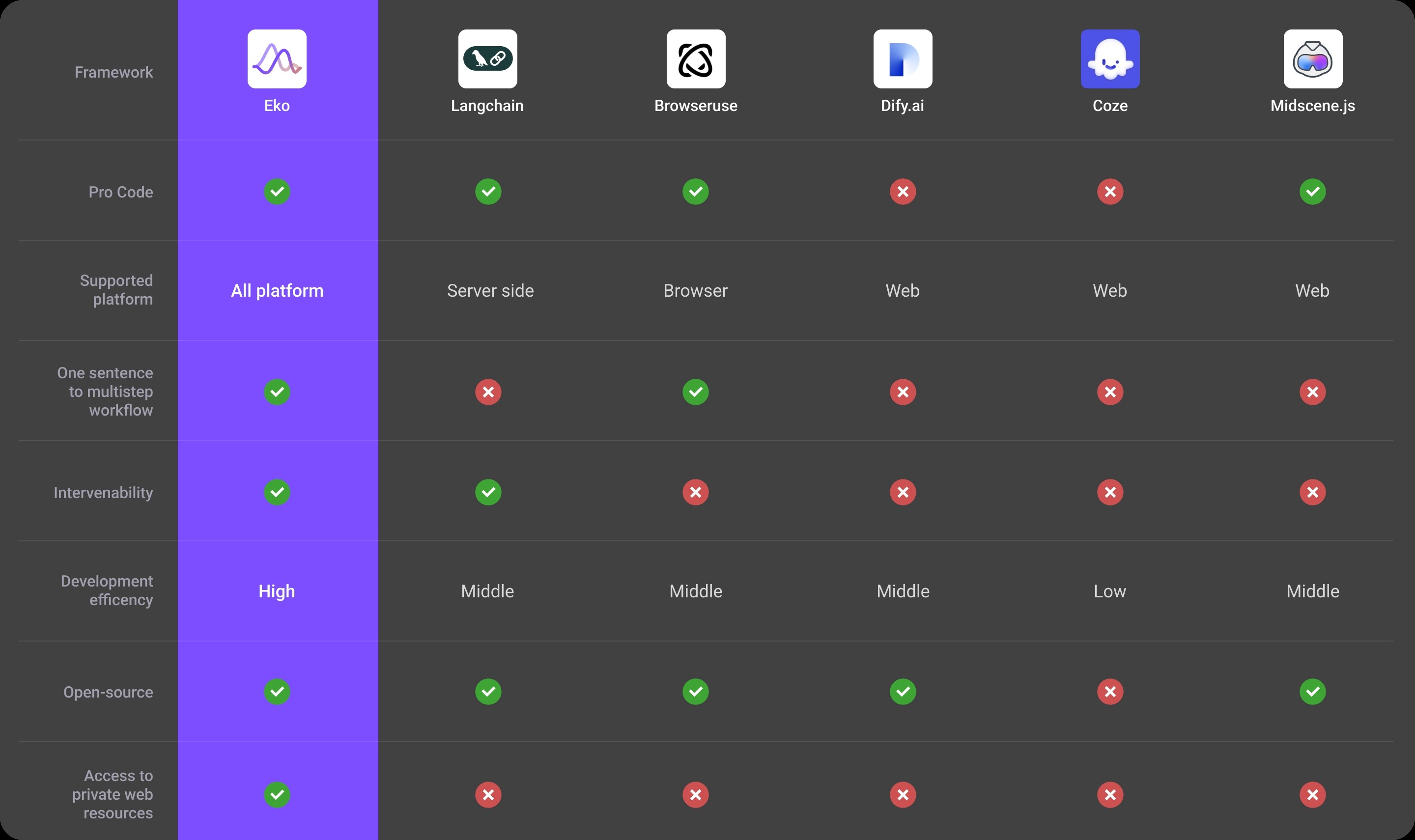Click the 'High' efficiency value for Eko
The width and height of the screenshot is (1415, 840).
(x=276, y=591)
